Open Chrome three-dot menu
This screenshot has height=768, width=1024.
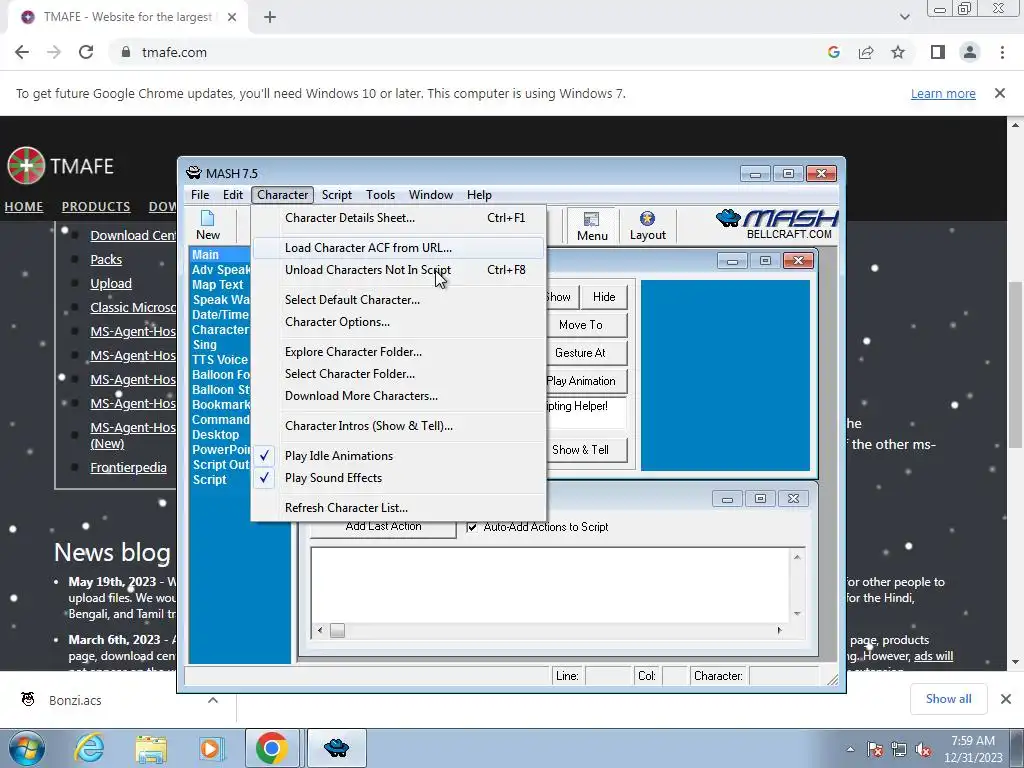(x=1002, y=52)
